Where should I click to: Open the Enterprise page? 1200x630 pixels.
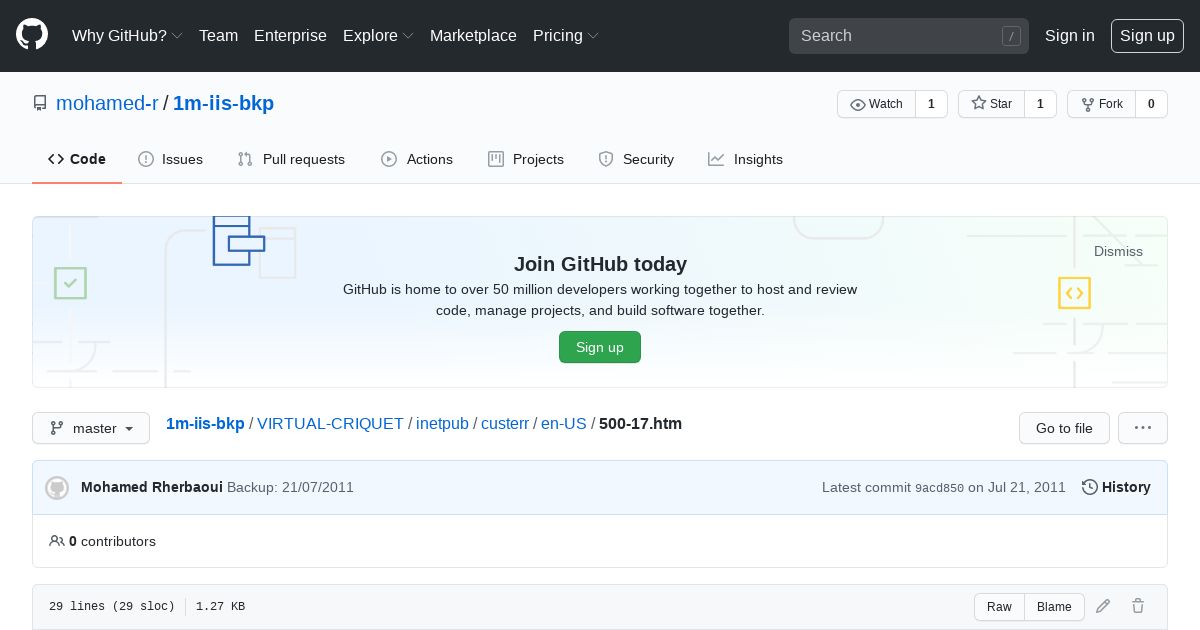[x=290, y=35]
